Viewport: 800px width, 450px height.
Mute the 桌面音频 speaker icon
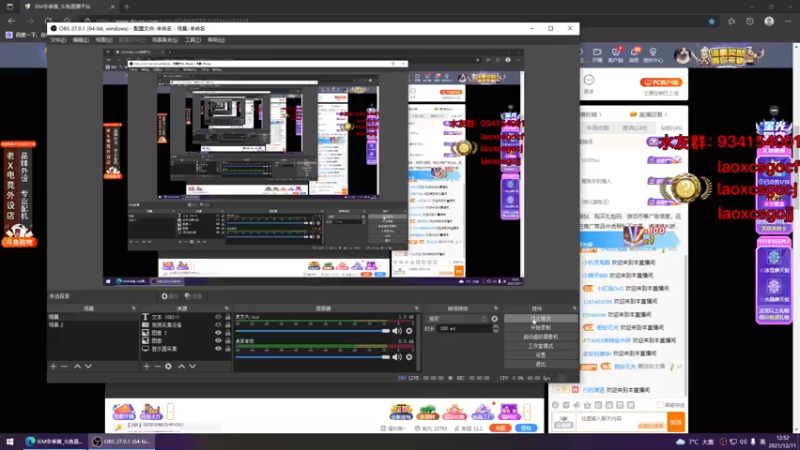pos(397,357)
